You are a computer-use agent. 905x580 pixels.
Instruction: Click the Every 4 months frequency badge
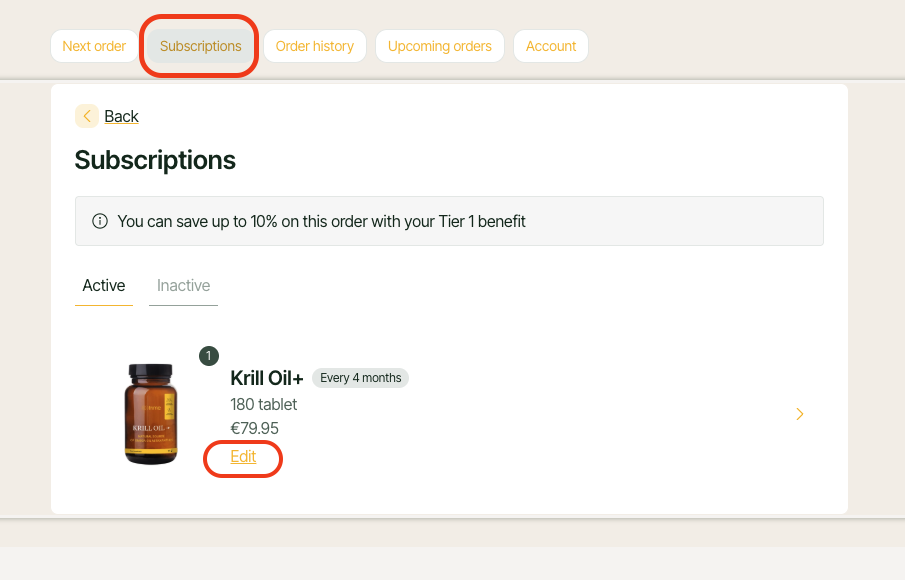point(360,378)
